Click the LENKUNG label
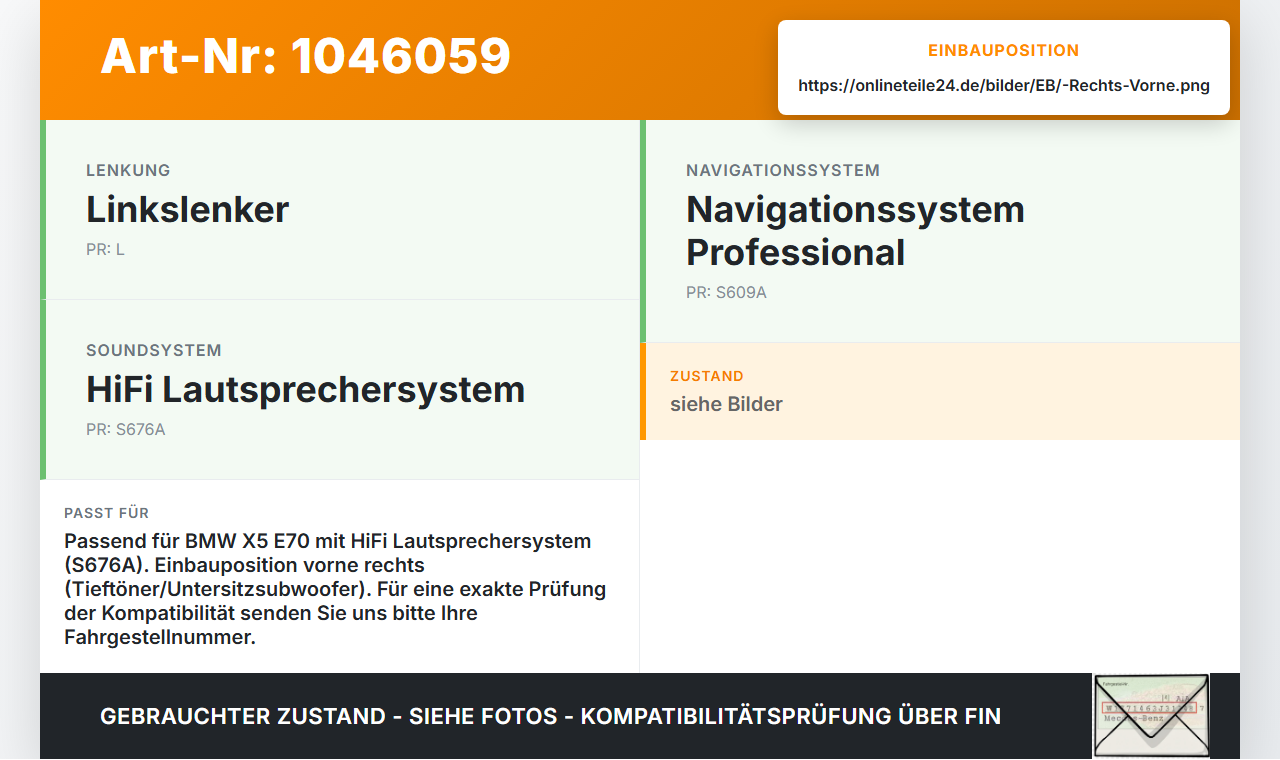This screenshot has width=1280, height=760. 128,170
